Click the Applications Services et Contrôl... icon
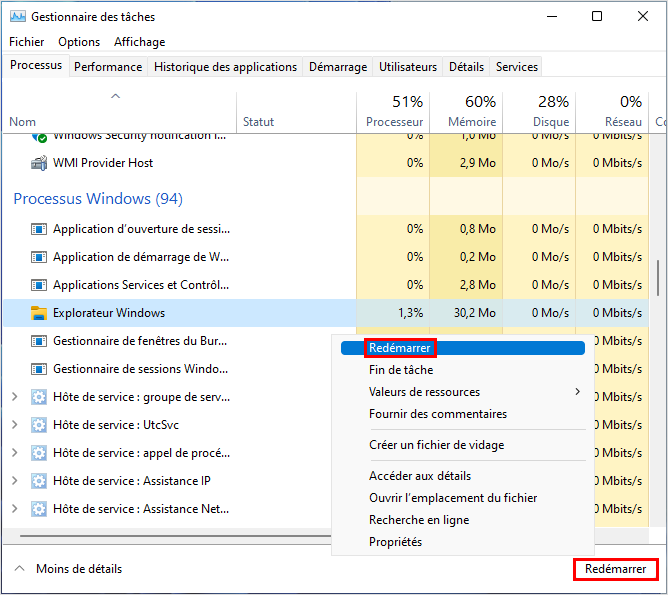 [x=39, y=285]
